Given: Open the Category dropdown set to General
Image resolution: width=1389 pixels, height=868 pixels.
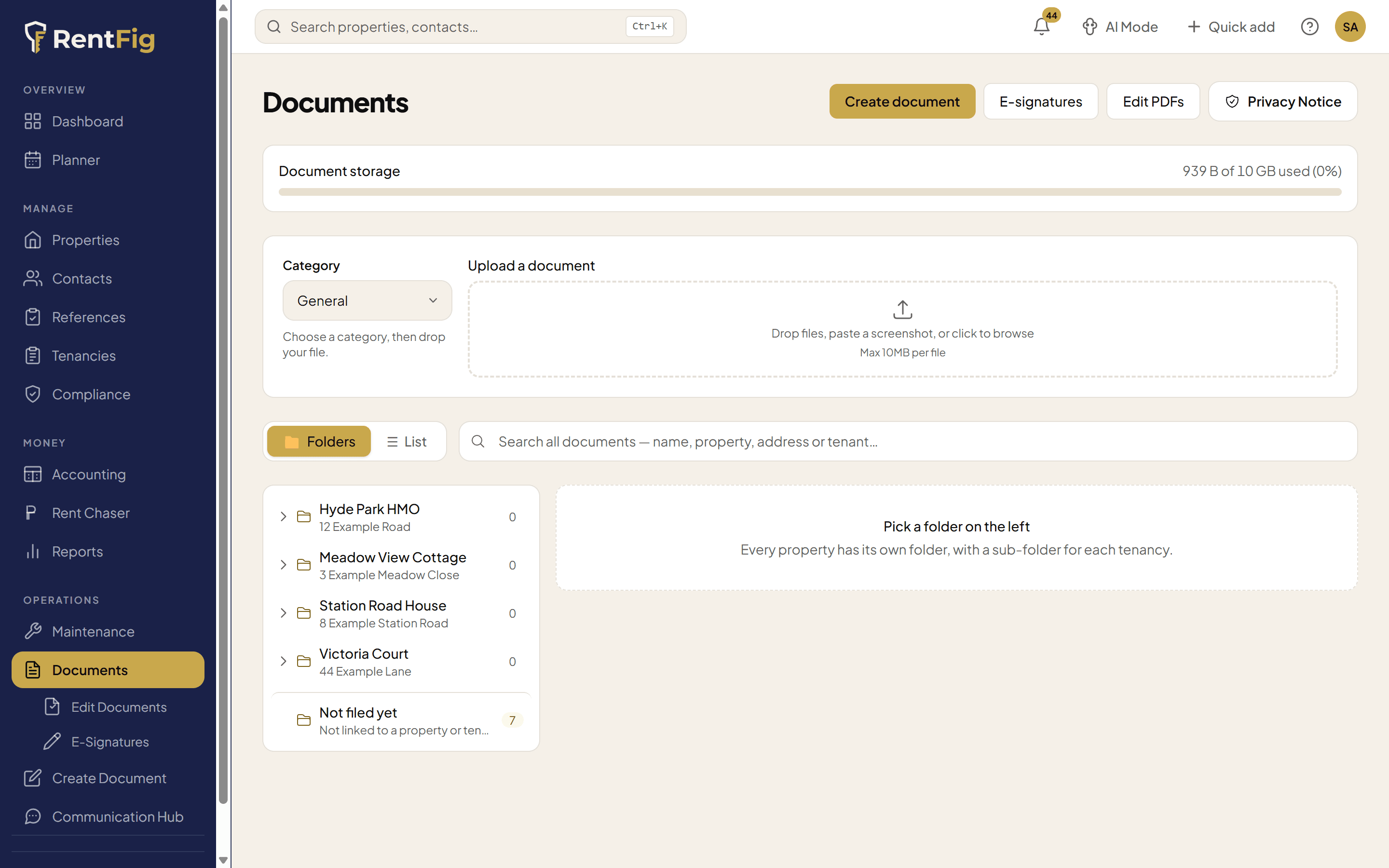Looking at the screenshot, I should pyautogui.click(x=368, y=301).
